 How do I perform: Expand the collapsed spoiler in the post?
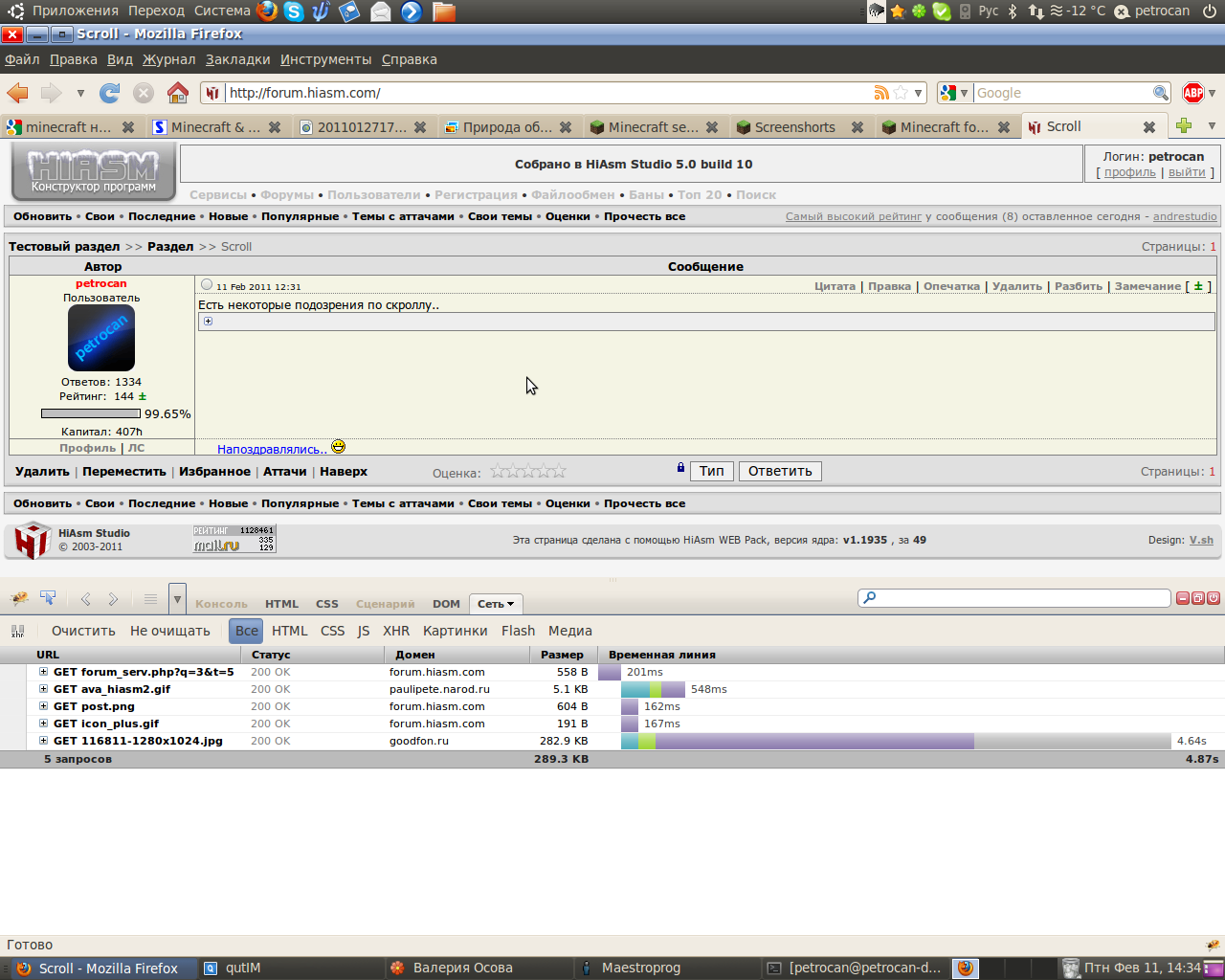[x=208, y=322]
